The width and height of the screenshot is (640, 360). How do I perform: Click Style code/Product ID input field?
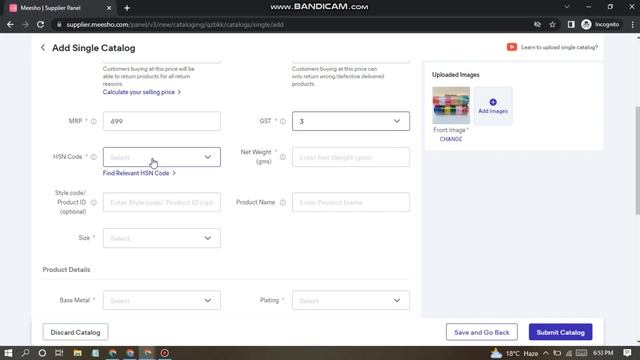click(x=162, y=202)
